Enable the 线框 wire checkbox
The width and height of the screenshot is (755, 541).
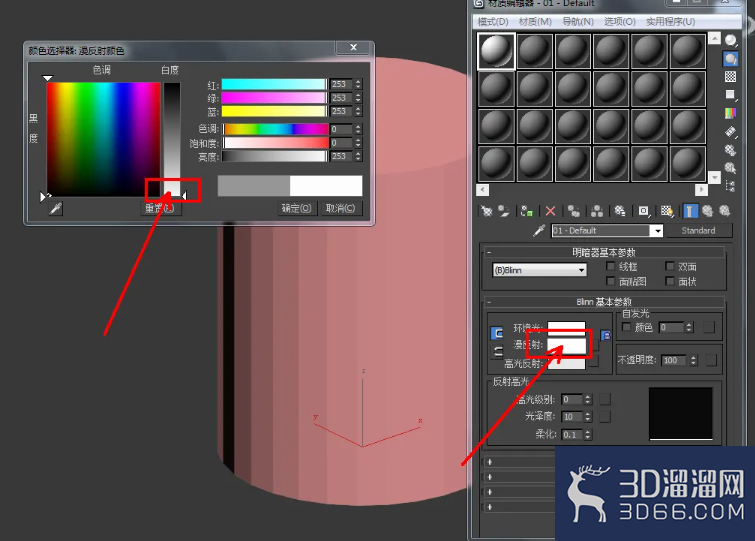coord(611,266)
